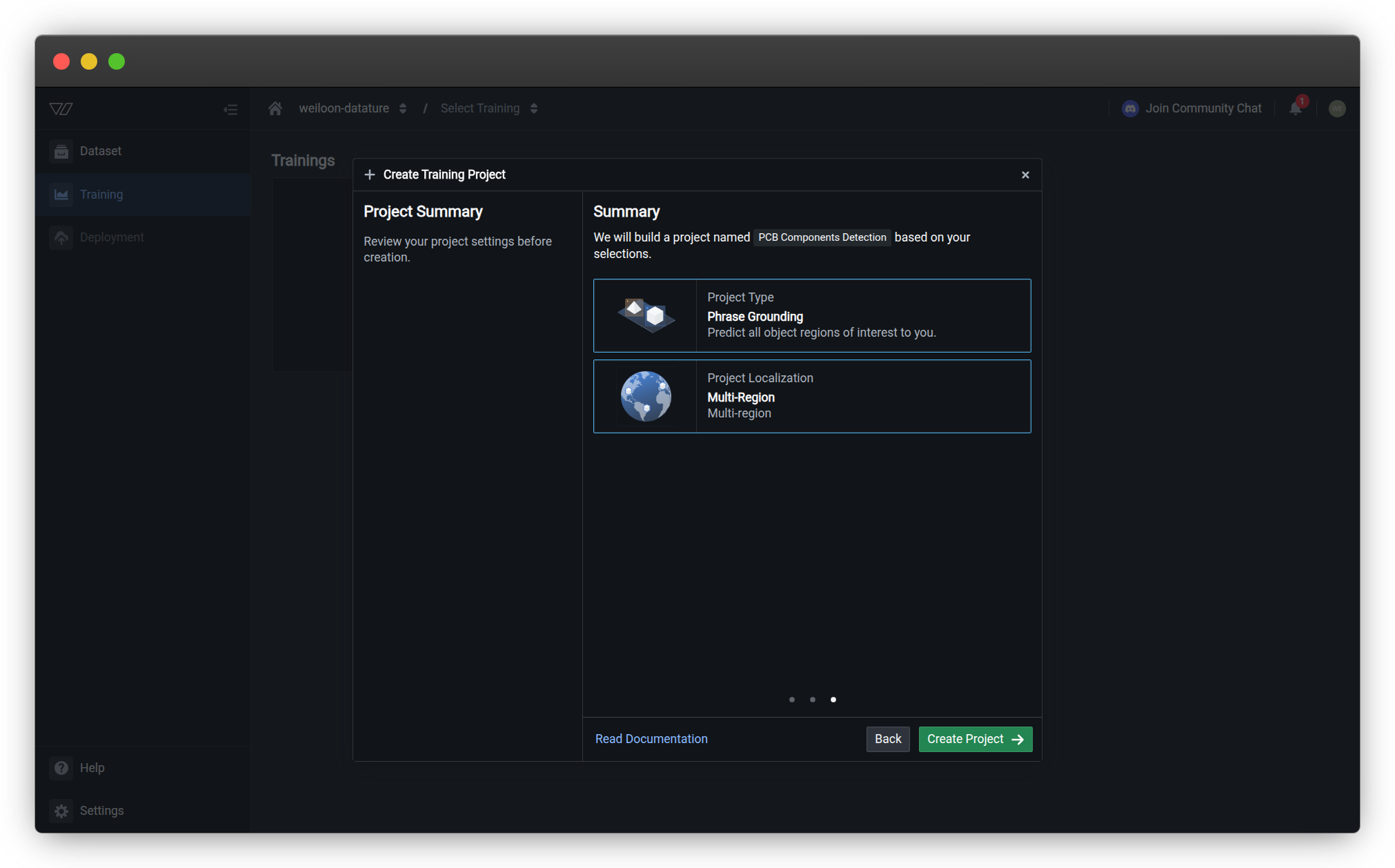1395x868 pixels.
Task: Switch to the Deployment sidebar section
Action: tap(111, 237)
